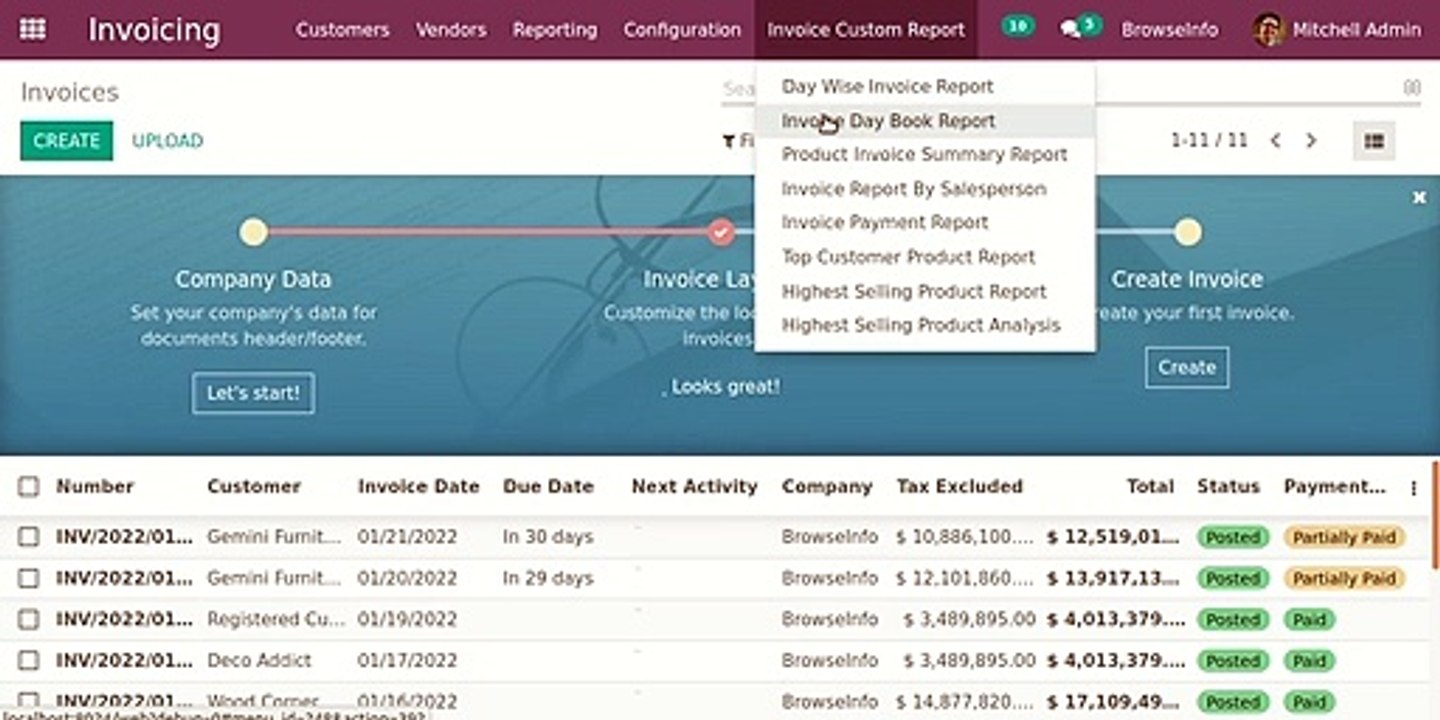Open the invoice dated 01/21/2022

(716, 537)
